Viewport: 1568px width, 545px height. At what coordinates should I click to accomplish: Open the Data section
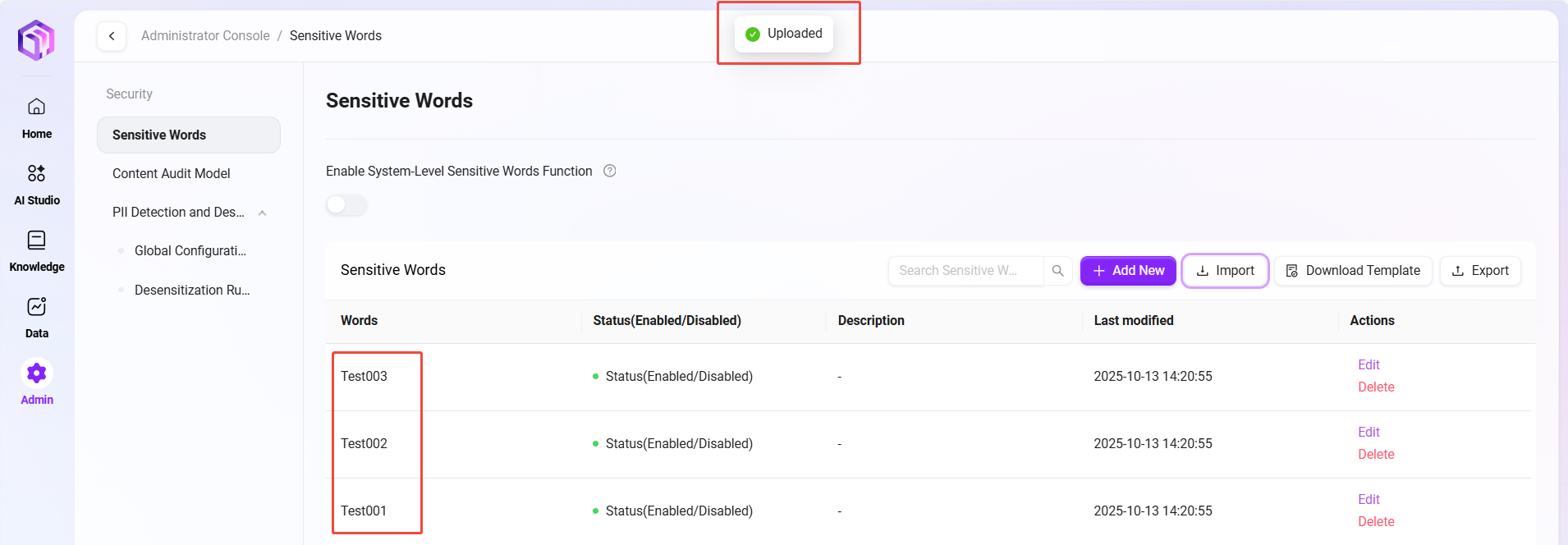pyautogui.click(x=37, y=317)
